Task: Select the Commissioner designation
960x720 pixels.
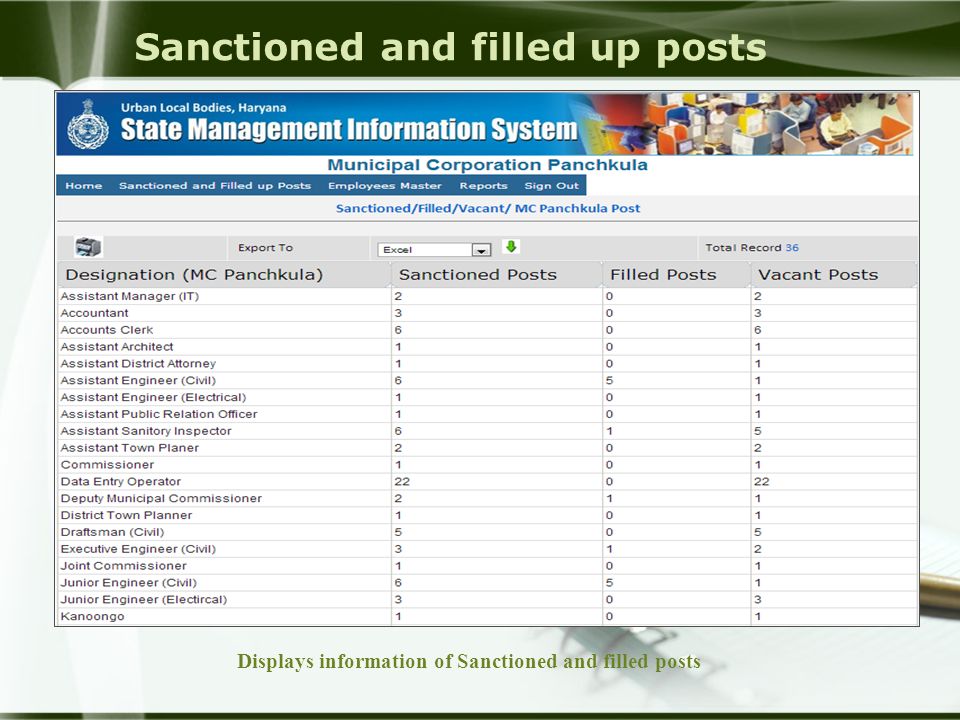Action: tap(107, 465)
